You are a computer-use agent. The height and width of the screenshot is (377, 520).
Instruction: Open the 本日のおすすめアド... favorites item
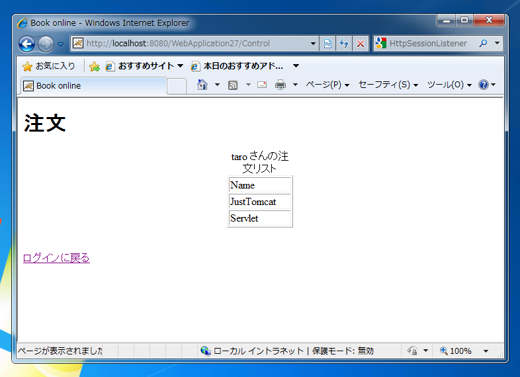click(237, 66)
